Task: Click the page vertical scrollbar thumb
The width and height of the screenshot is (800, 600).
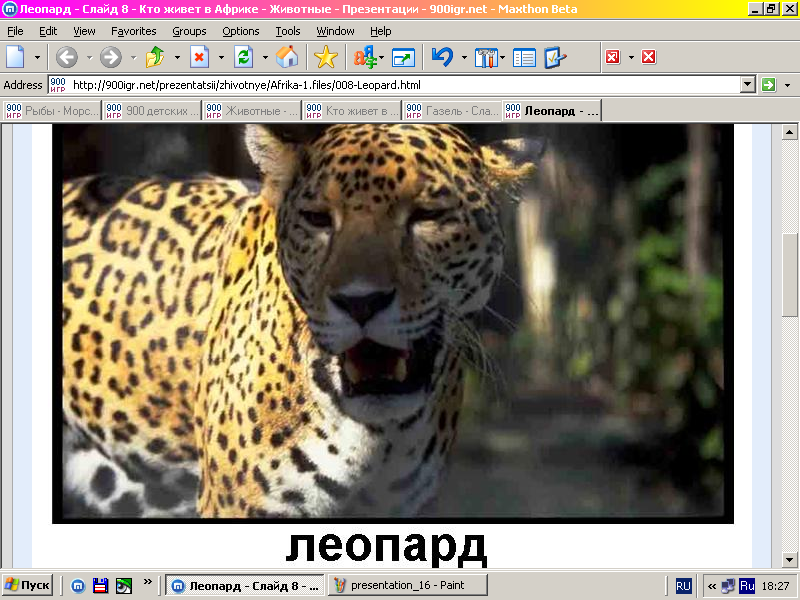Action: [790, 274]
